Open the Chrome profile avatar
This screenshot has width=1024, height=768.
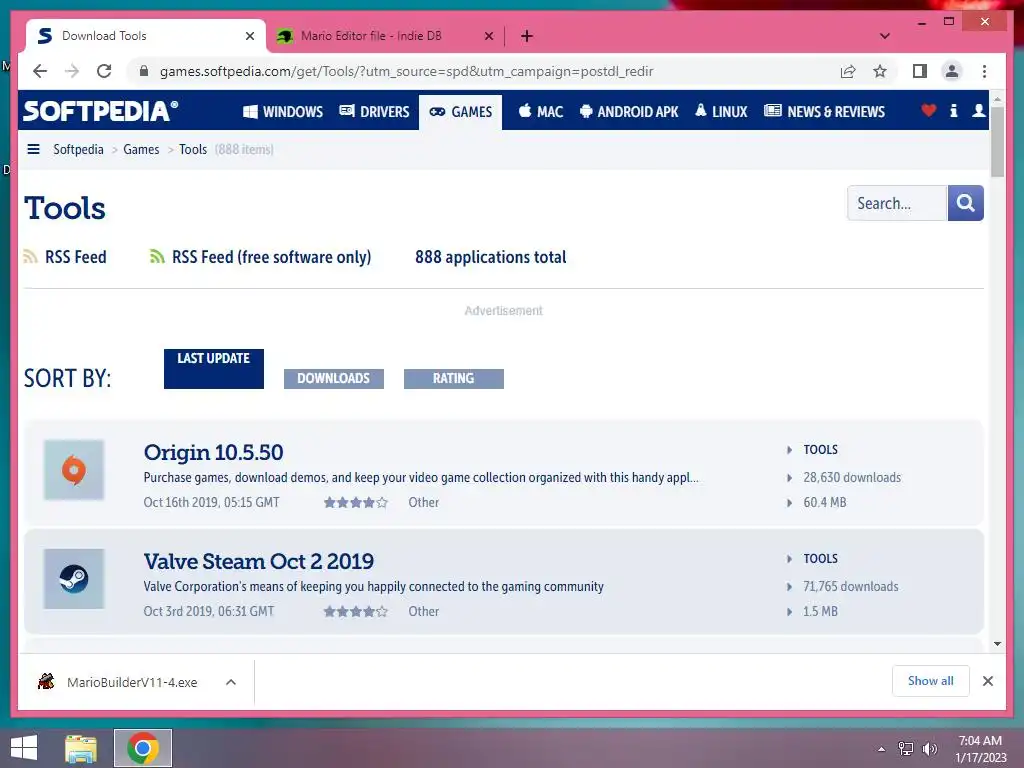(x=952, y=71)
